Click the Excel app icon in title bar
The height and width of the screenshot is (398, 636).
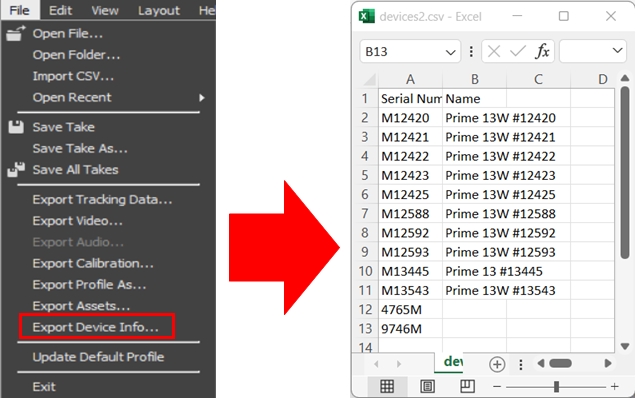pyautogui.click(x=366, y=16)
